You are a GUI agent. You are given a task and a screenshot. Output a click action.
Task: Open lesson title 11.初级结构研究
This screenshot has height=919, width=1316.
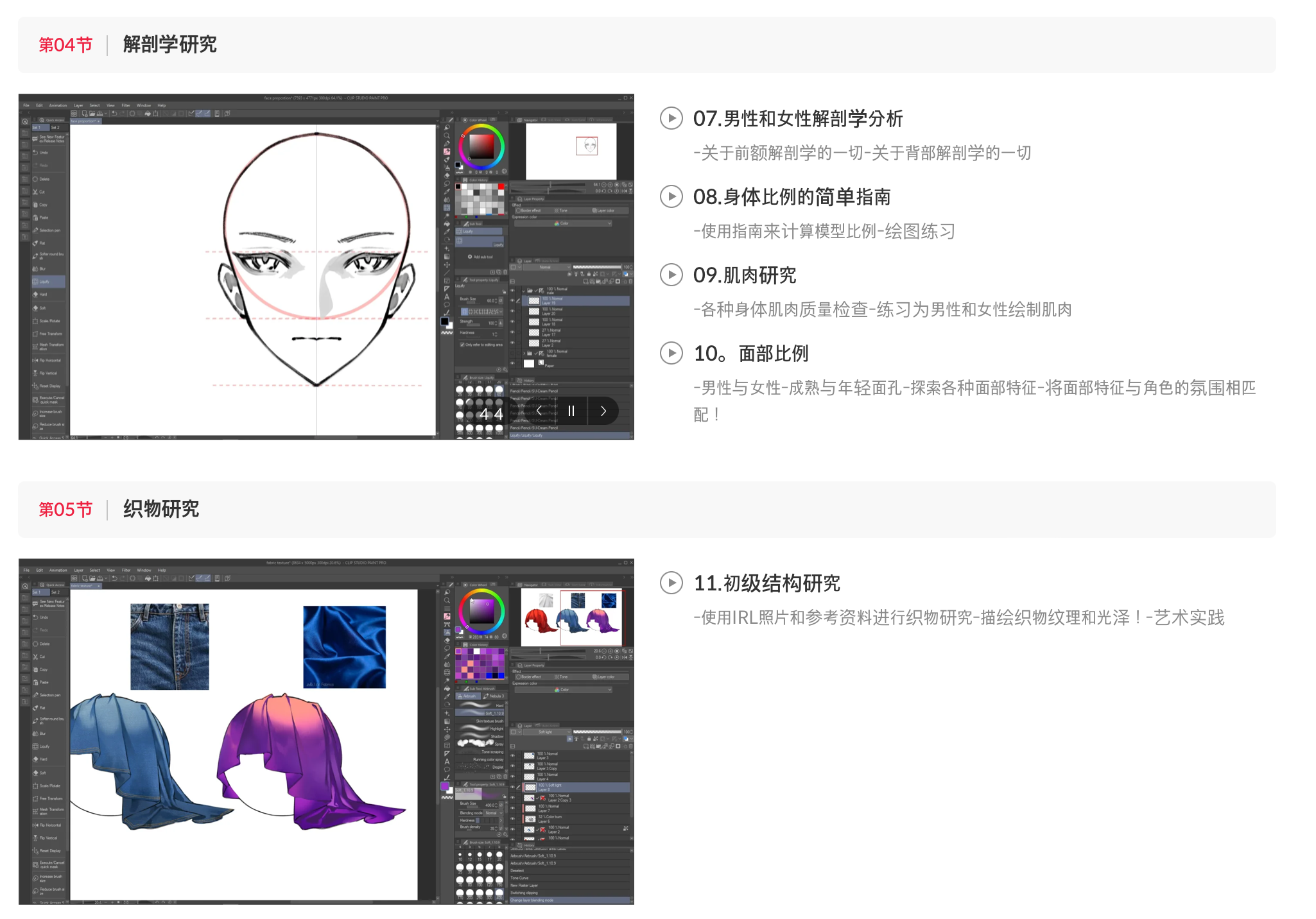766,583
